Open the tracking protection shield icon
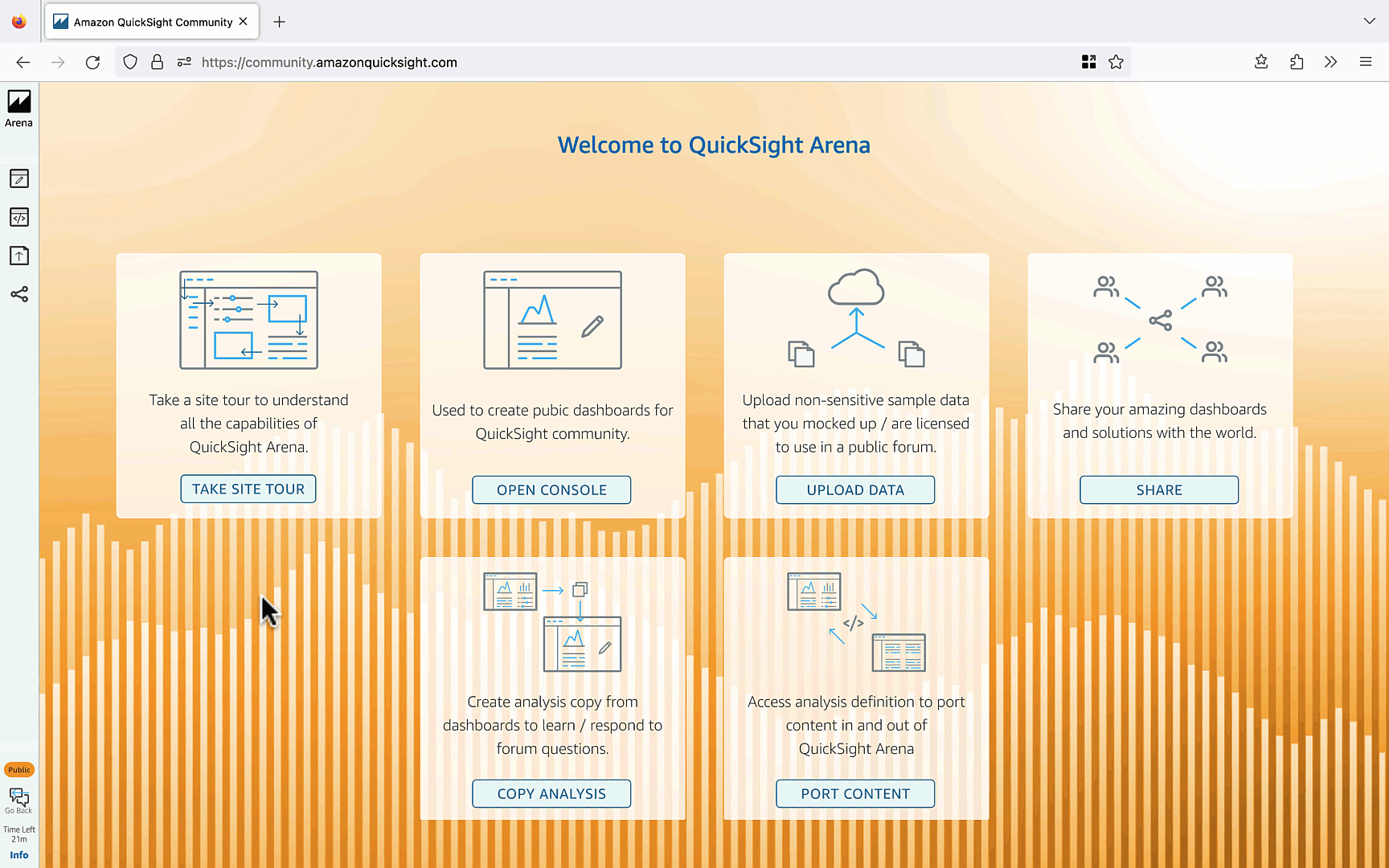This screenshot has width=1389, height=868. [130, 62]
